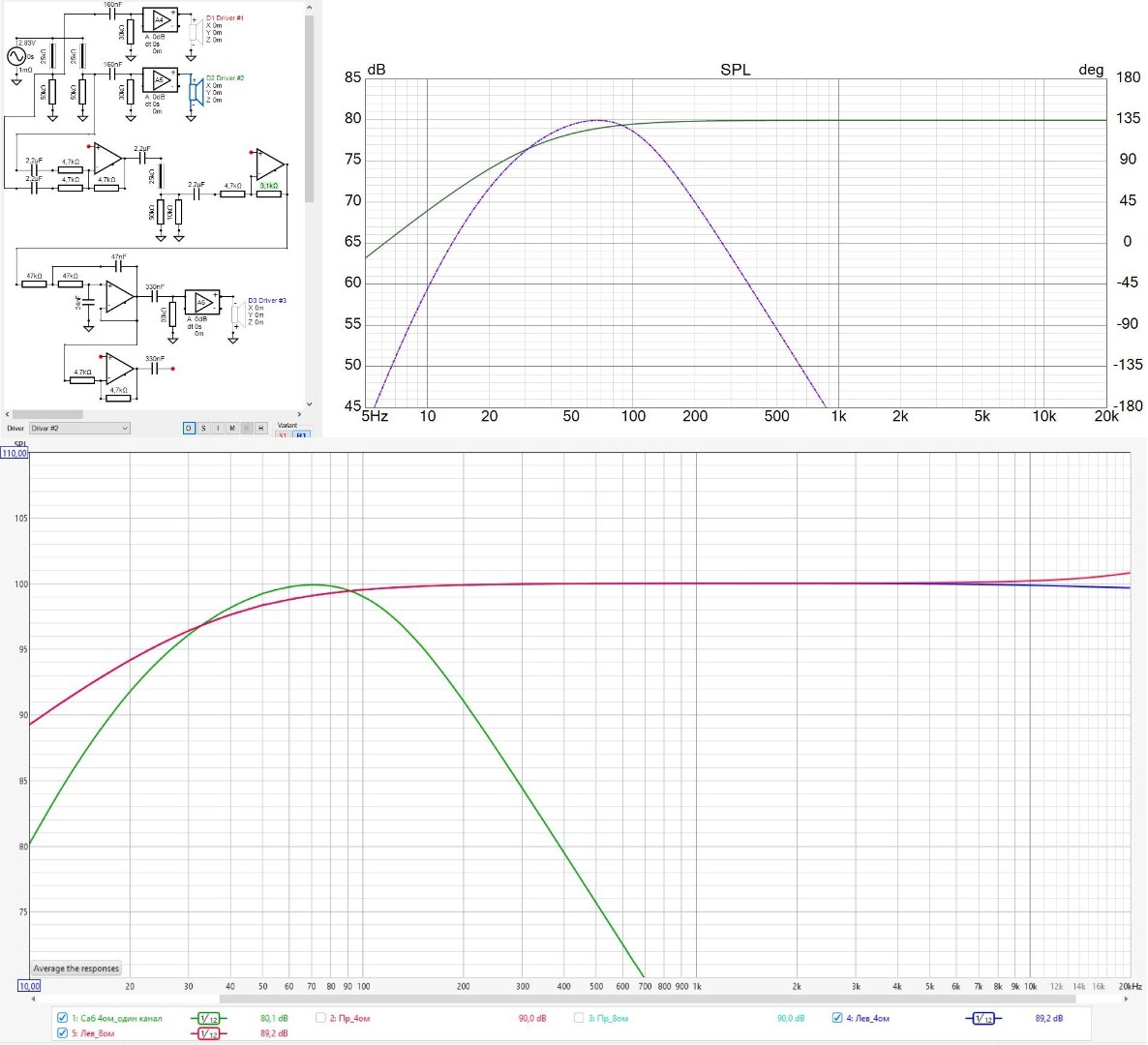Viewport: 1148px width, 1045px height.
Task: Click the green 1/12 smoothing icon for Саб 4ом
Action: point(208,1019)
